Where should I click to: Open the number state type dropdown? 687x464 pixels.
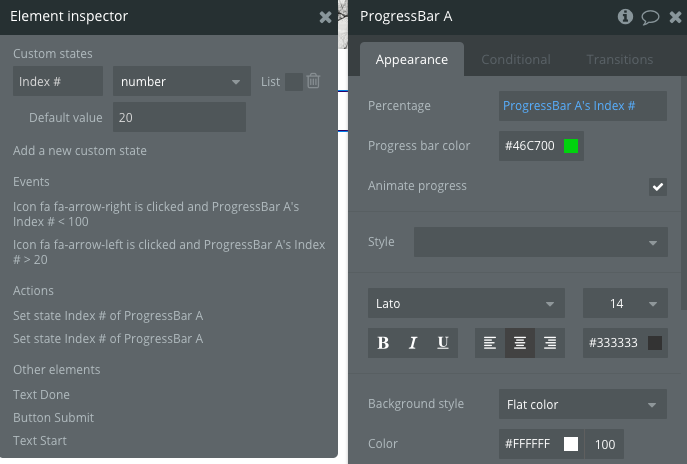[x=181, y=82]
